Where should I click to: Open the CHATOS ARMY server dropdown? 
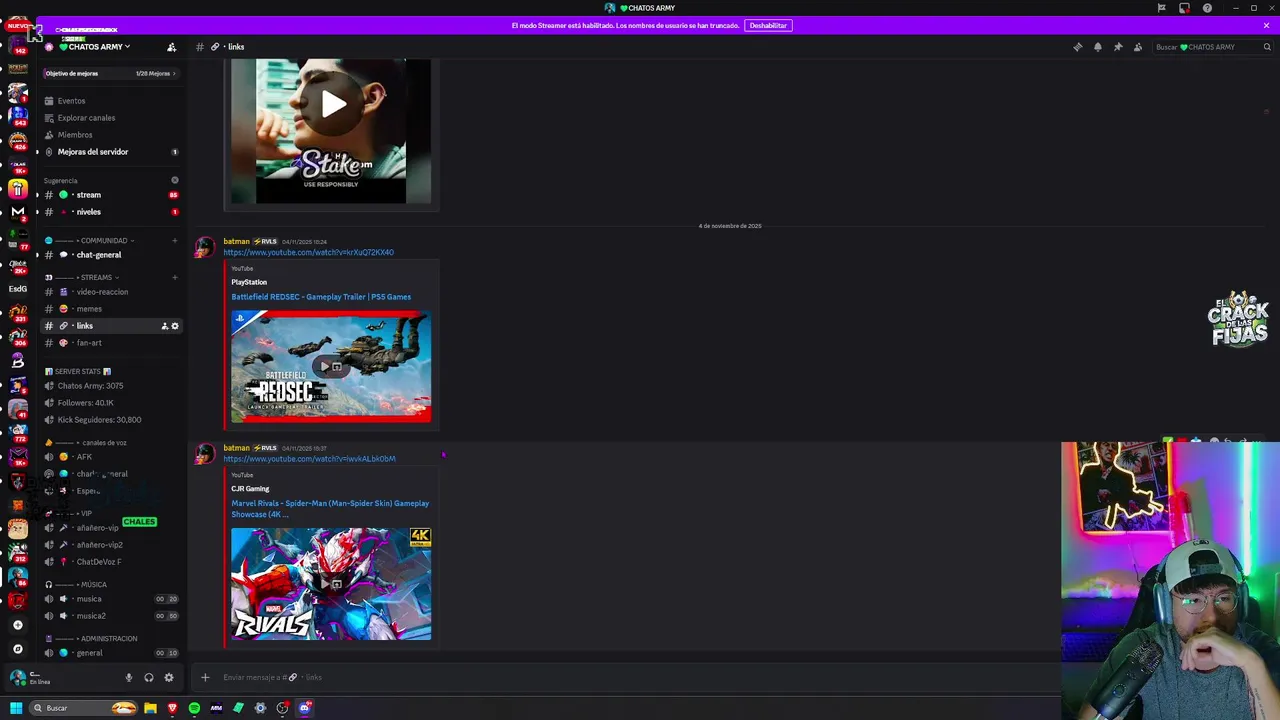[95, 47]
